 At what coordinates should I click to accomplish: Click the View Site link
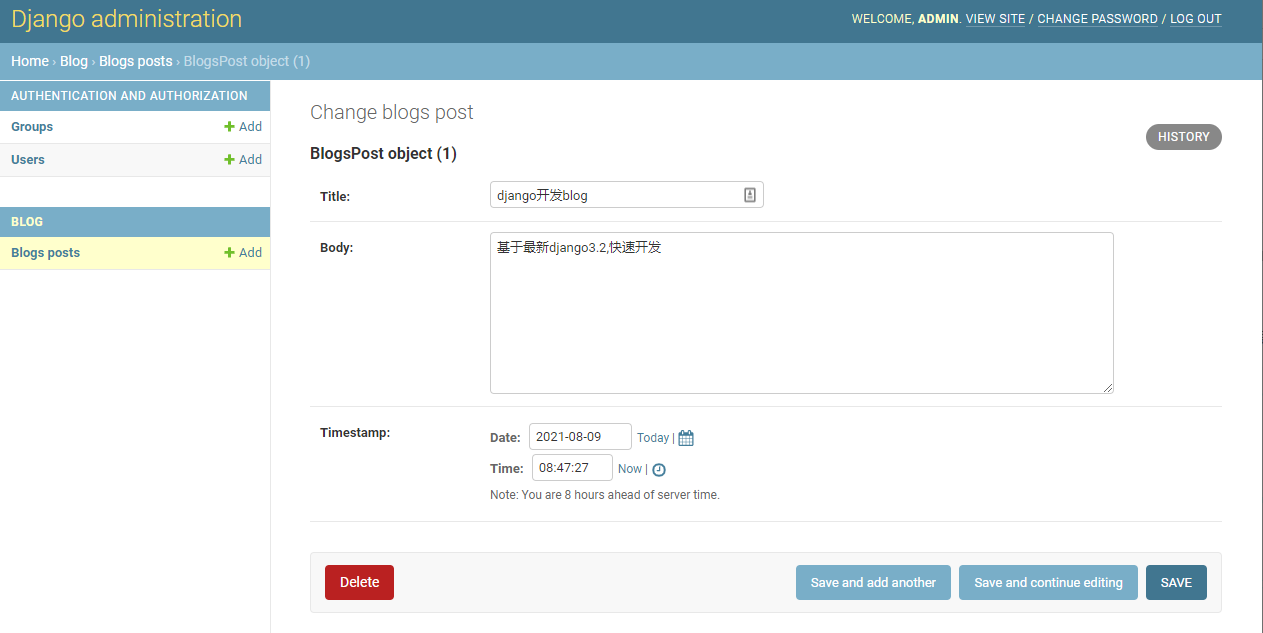point(995,19)
